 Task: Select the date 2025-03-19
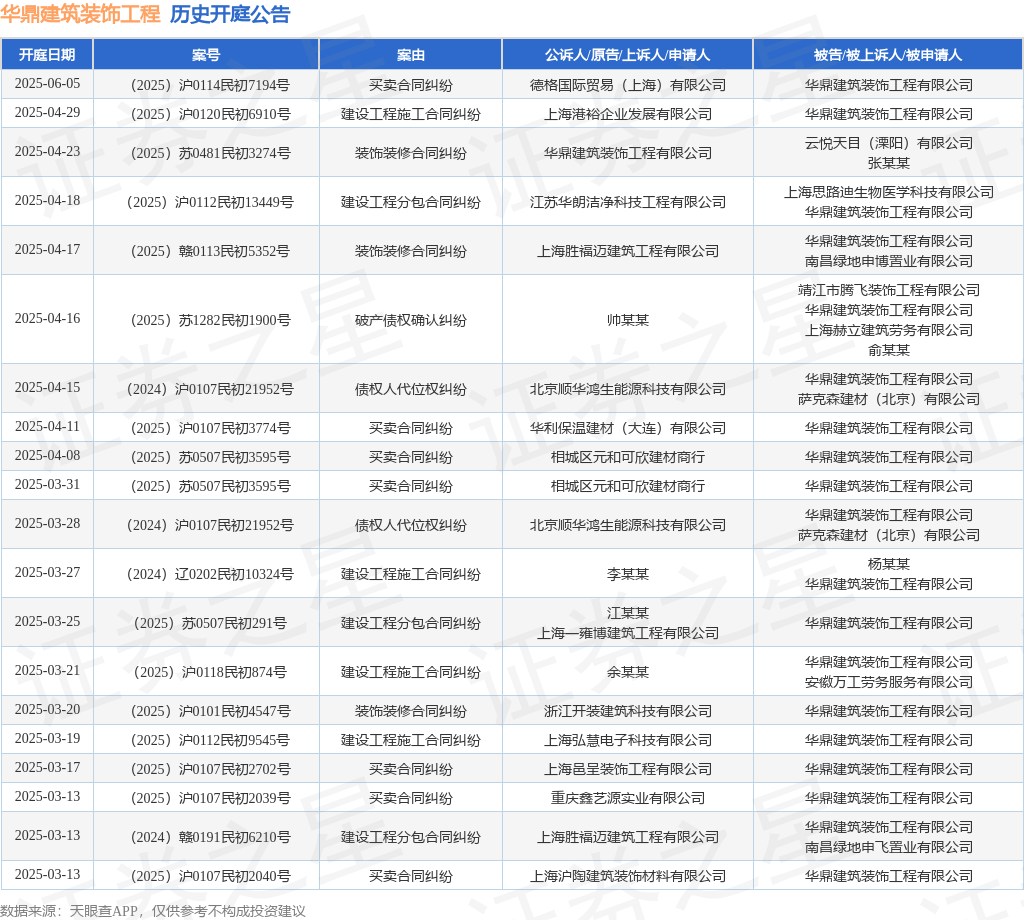[x=47, y=738]
